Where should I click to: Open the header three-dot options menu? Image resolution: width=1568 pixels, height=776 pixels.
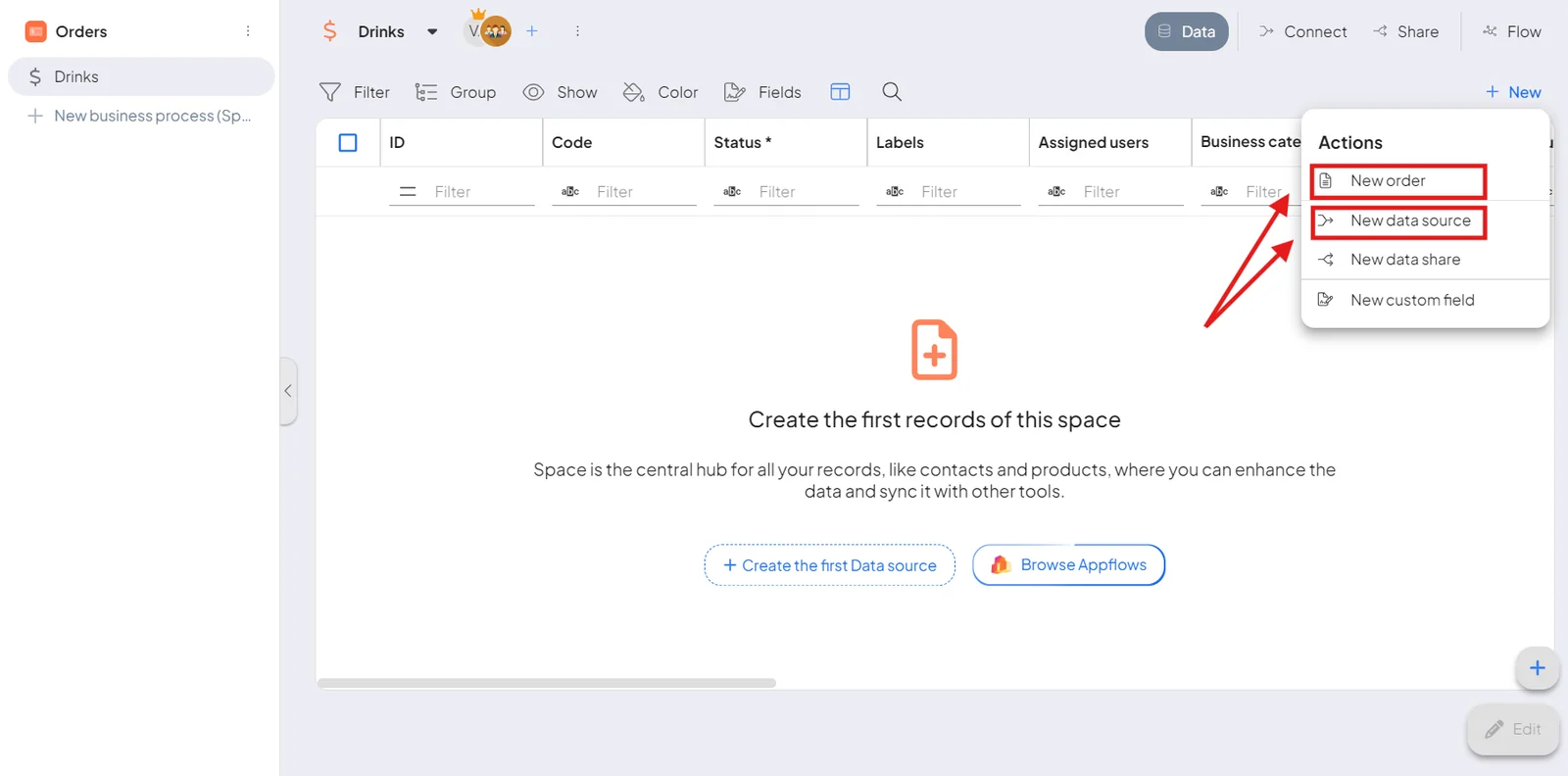pyautogui.click(x=577, y=31)
